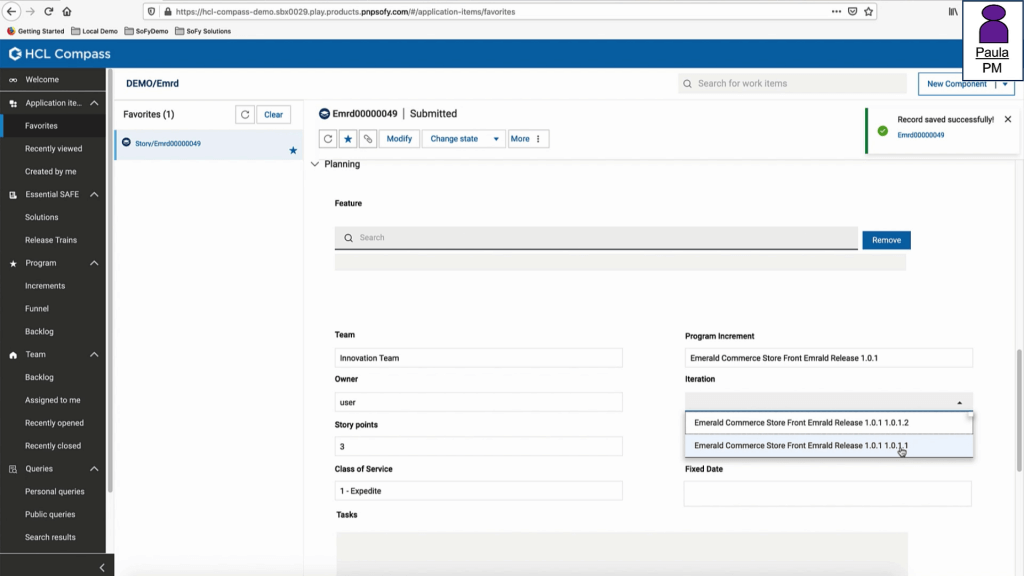Click the Remove button next to Feature

click(886, 240)
